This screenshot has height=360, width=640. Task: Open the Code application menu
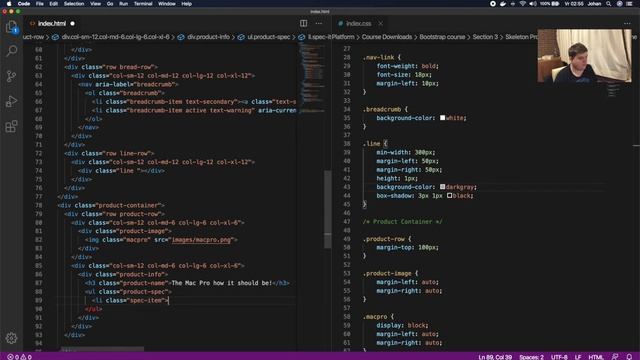24,4
